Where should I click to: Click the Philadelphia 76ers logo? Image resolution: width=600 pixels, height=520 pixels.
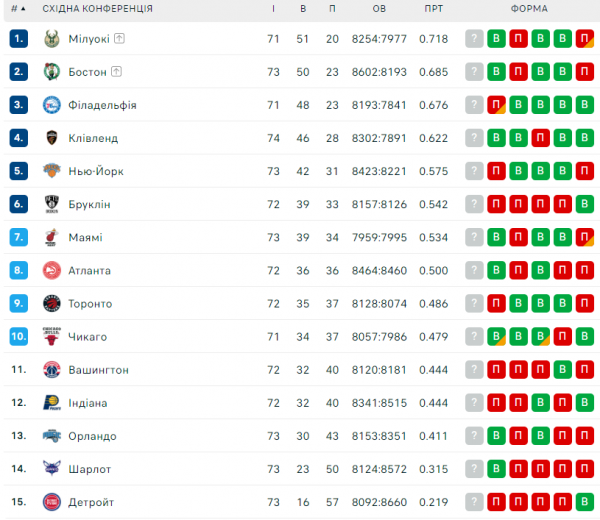point(52,105)
